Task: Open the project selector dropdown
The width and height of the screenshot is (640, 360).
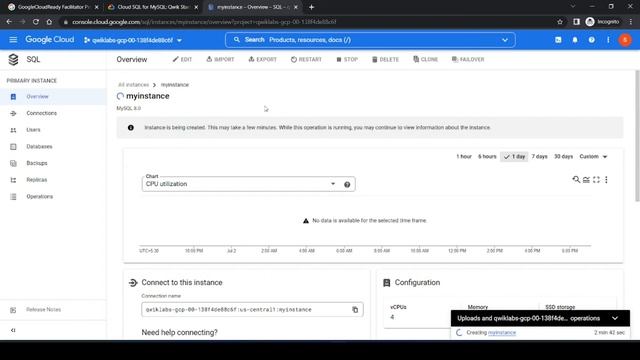Action: click(133, 40)
